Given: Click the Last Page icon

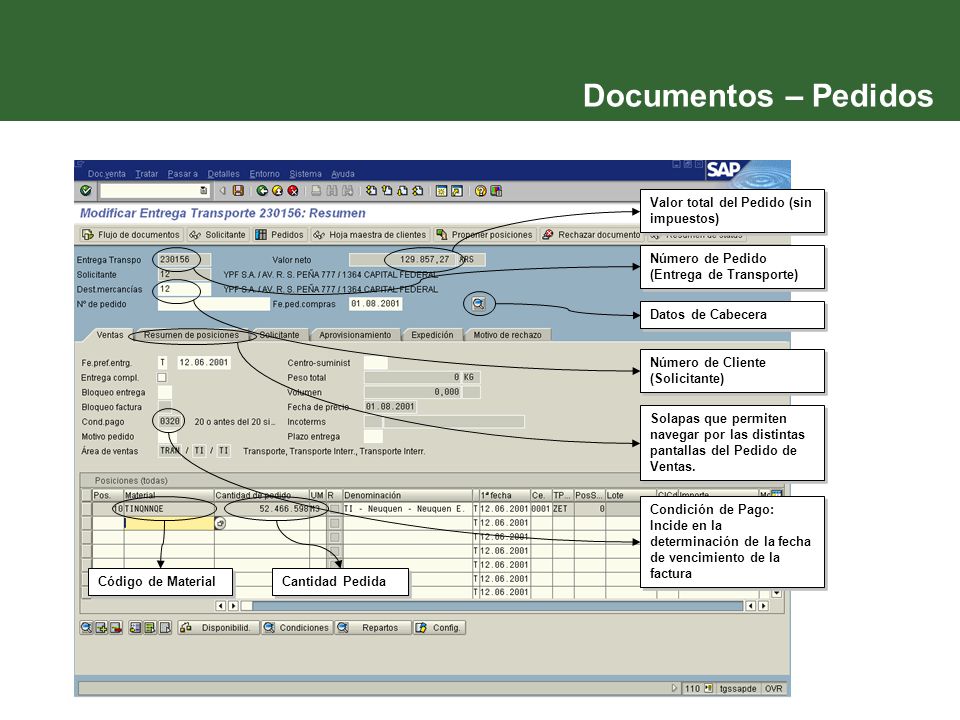Looking at the screenshot, I should pos(418,191).
